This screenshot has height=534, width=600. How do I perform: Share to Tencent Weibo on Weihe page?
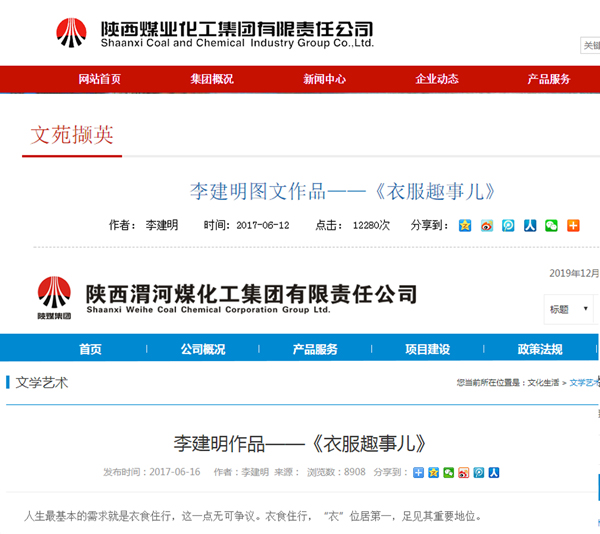point(479,472)
